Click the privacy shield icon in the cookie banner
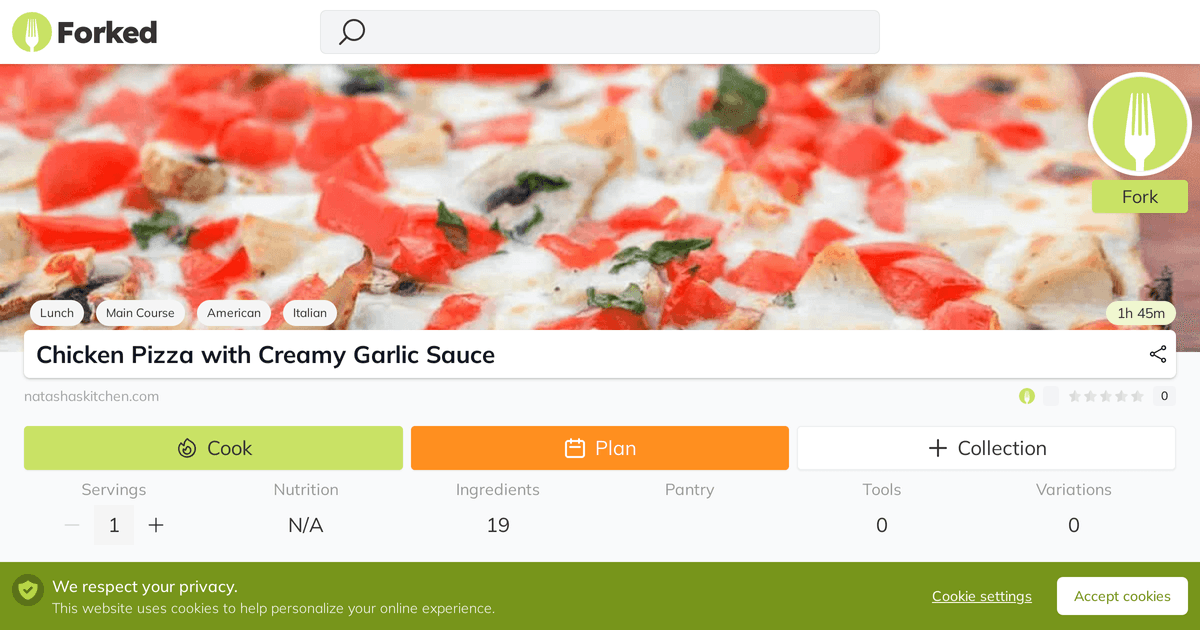The image size is (1200, 630). pos(28,590)
